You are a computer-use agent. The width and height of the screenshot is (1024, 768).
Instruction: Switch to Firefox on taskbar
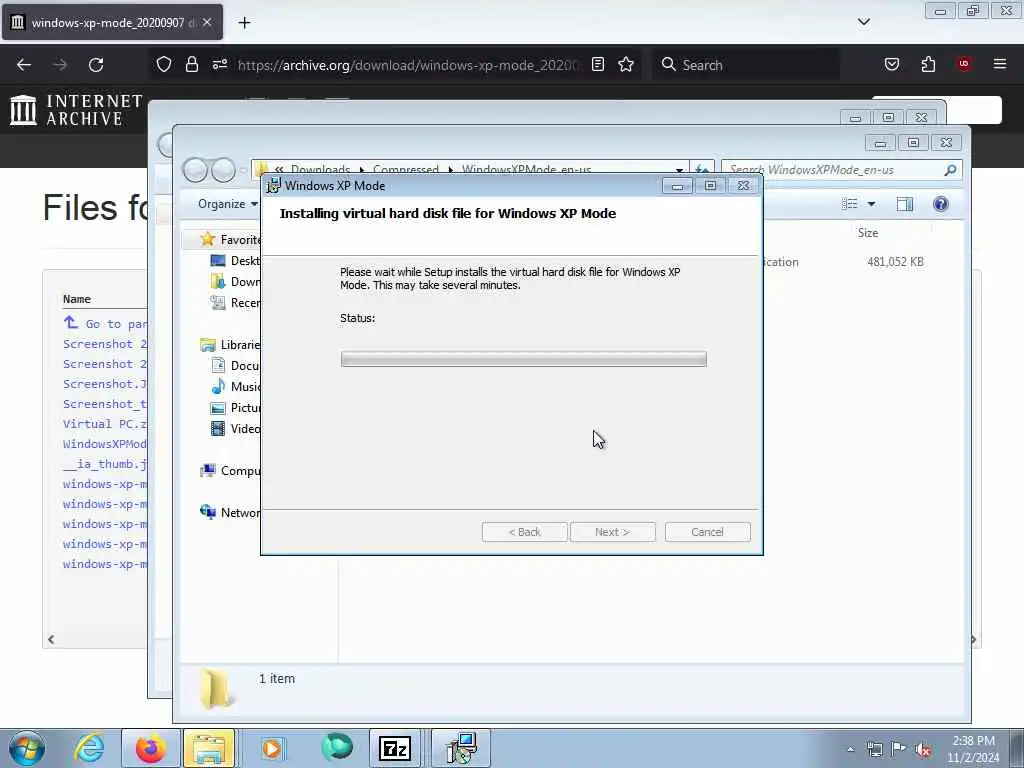click(x=150, y=748)
